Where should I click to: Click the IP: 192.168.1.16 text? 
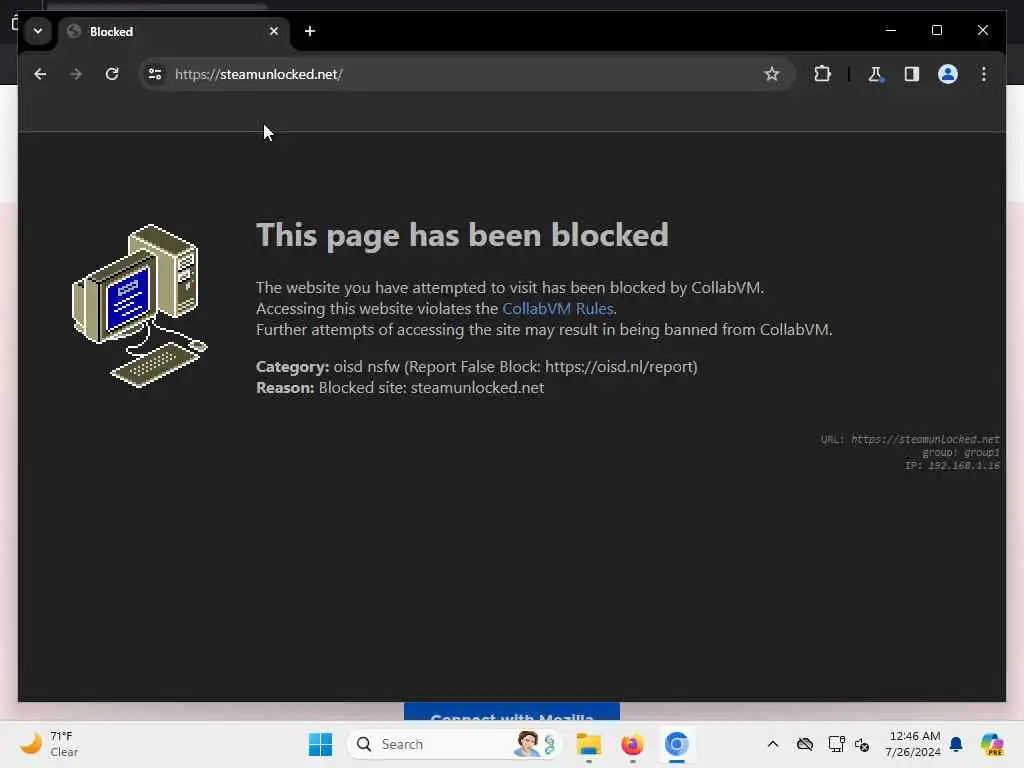(952, 466)
